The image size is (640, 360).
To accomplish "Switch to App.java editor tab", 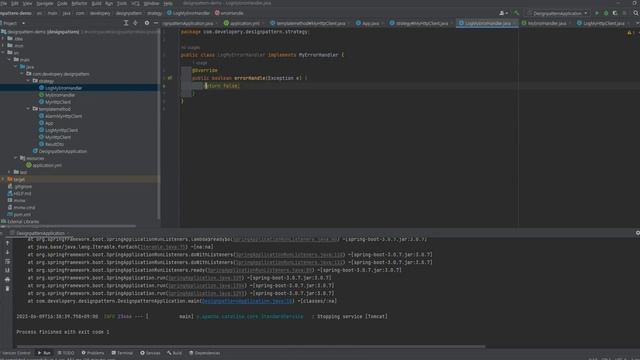I will tap(370, 23).
